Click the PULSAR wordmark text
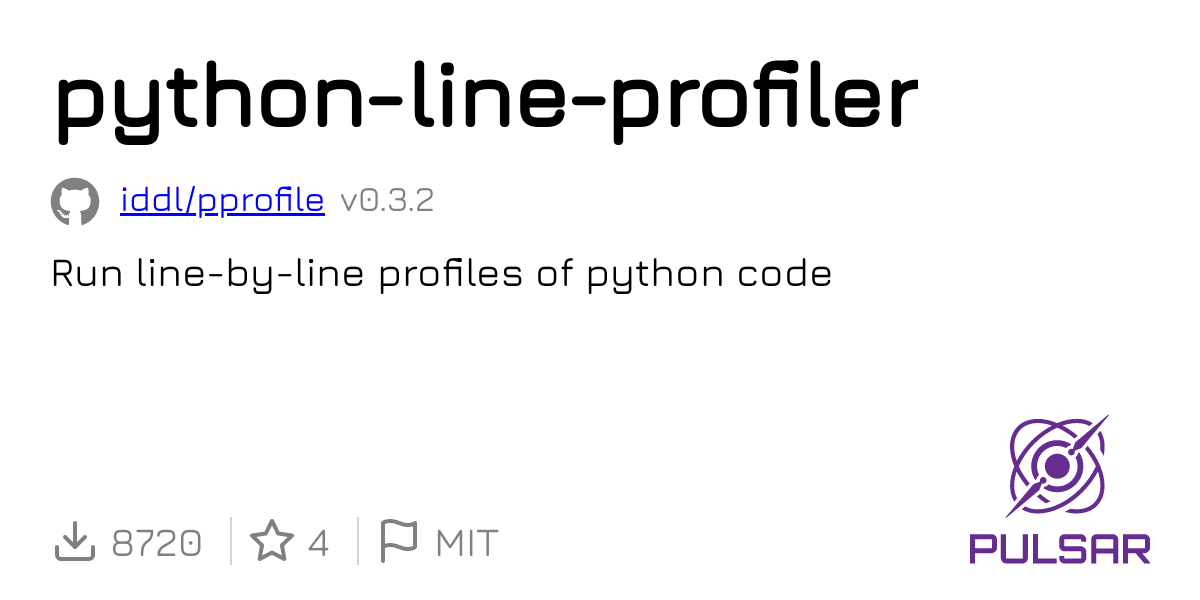Image resolution: width=1200 pixels, height=600 pixels. [x=1059, y=547]
